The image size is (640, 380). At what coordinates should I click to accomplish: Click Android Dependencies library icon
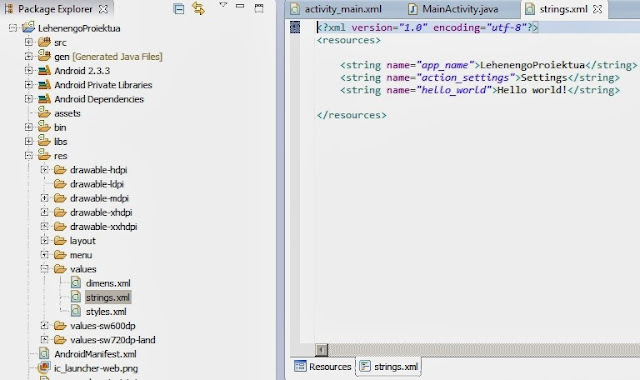(x=44, y=99)
